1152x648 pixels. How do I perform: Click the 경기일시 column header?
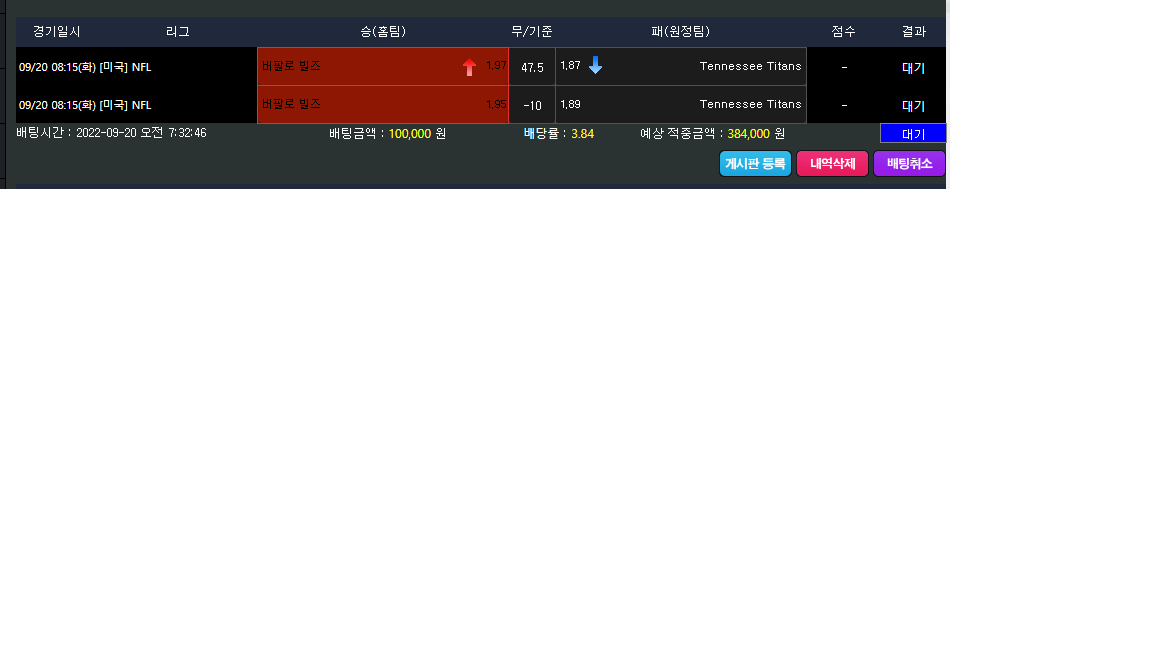(57, 32)
